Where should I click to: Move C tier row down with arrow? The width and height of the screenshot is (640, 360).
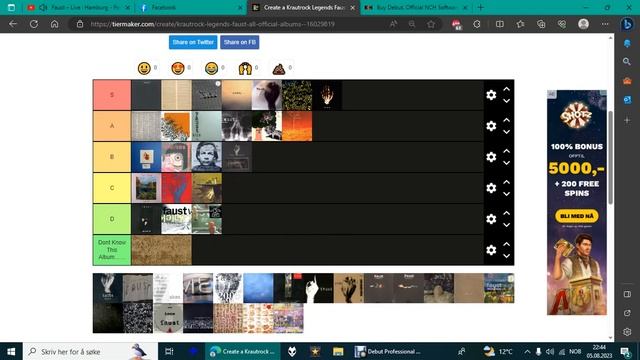(x=507, y=194)
